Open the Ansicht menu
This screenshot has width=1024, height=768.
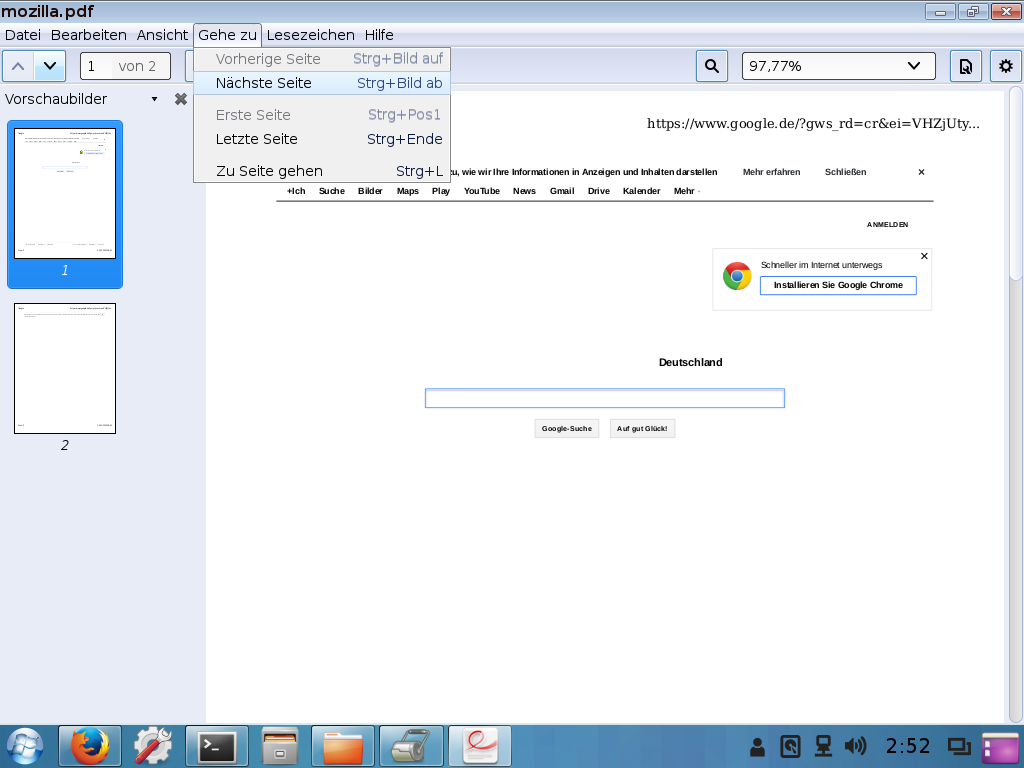coord(162,35)
